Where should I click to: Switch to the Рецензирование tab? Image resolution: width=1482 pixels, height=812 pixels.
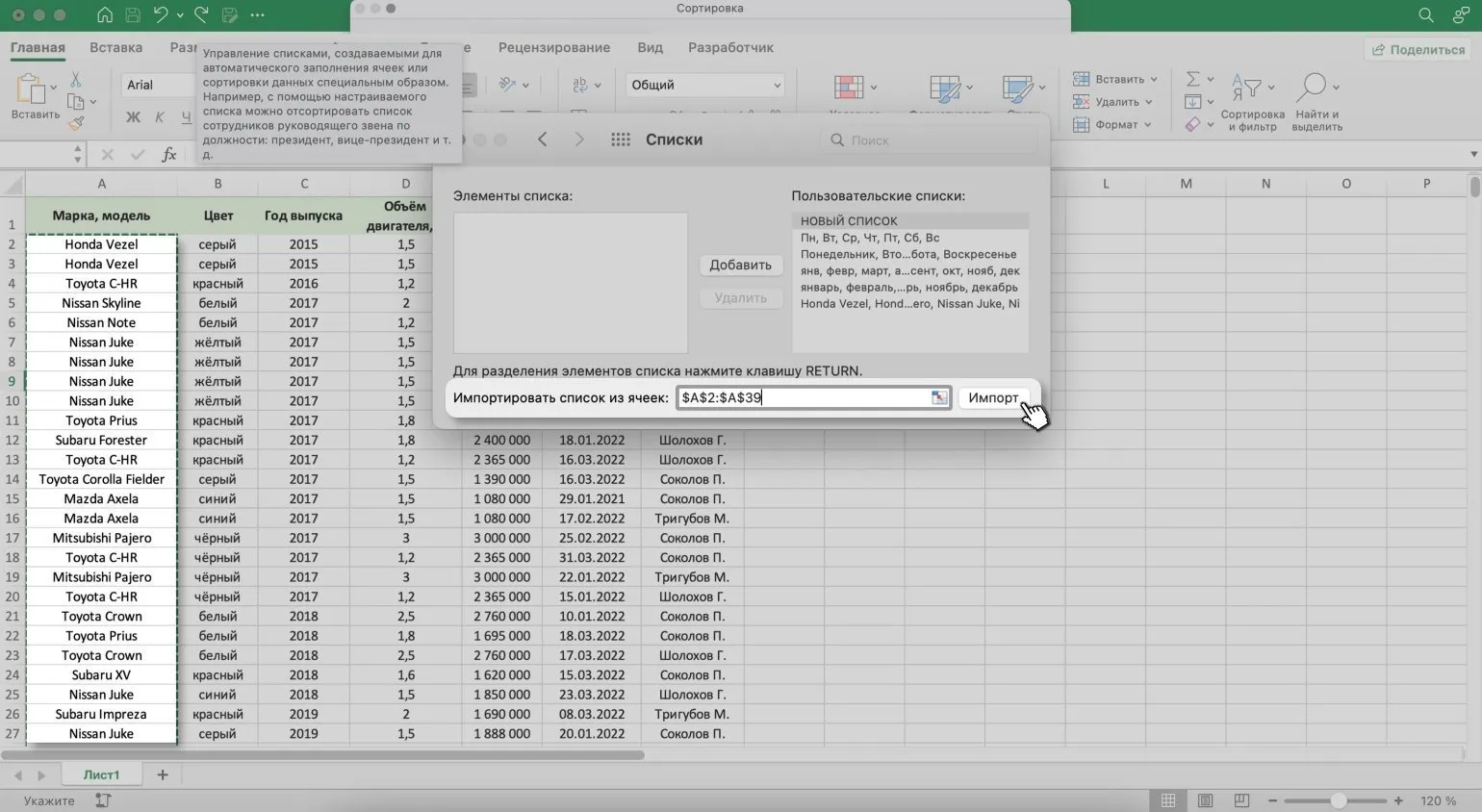point(553,47)
